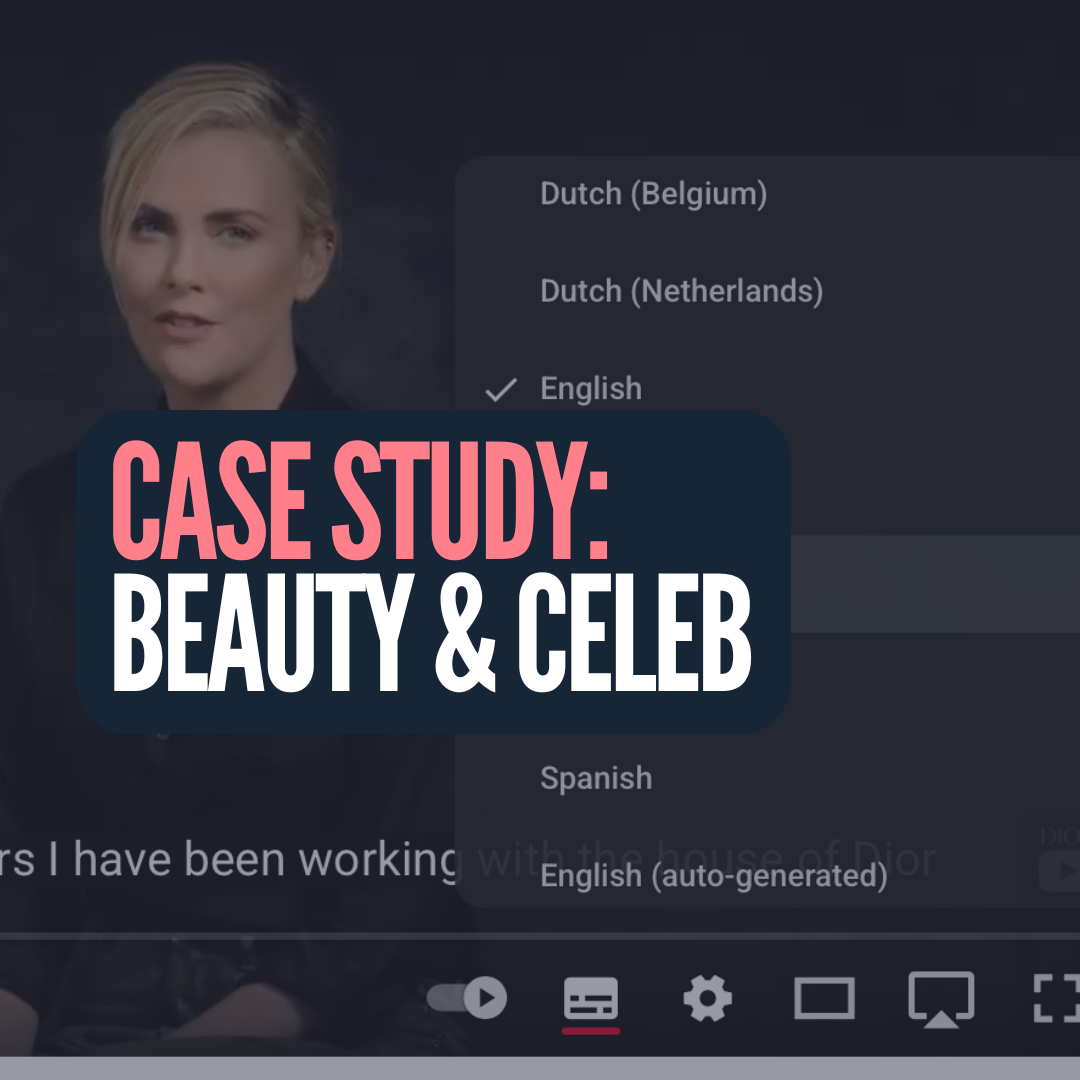Open the AirPlay cast icon
1080x1080 pixels.
coord(941,999)
